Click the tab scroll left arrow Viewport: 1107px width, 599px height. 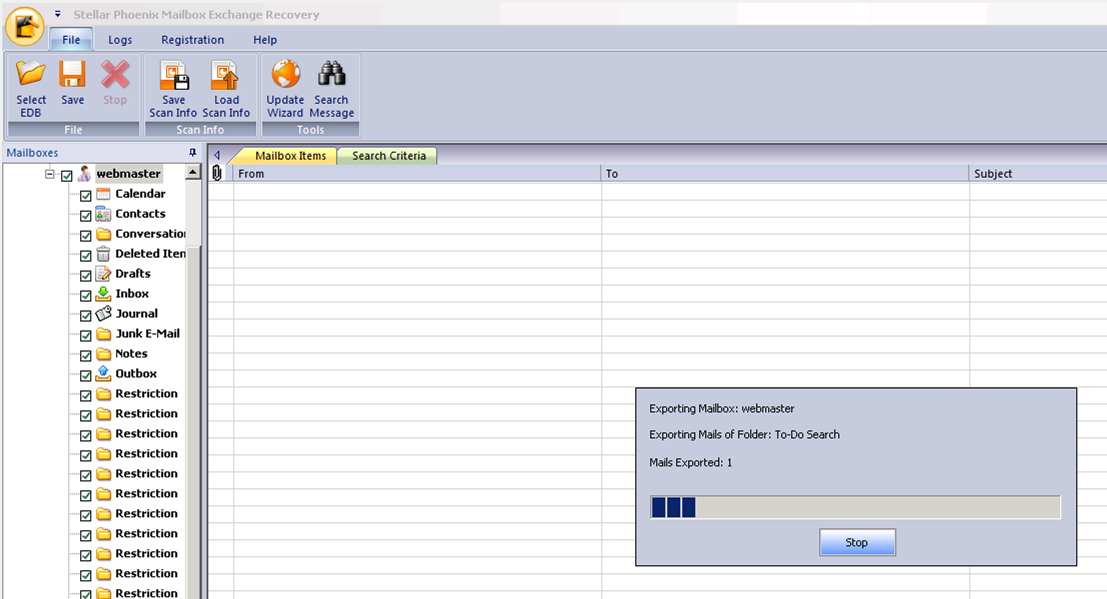217,155
